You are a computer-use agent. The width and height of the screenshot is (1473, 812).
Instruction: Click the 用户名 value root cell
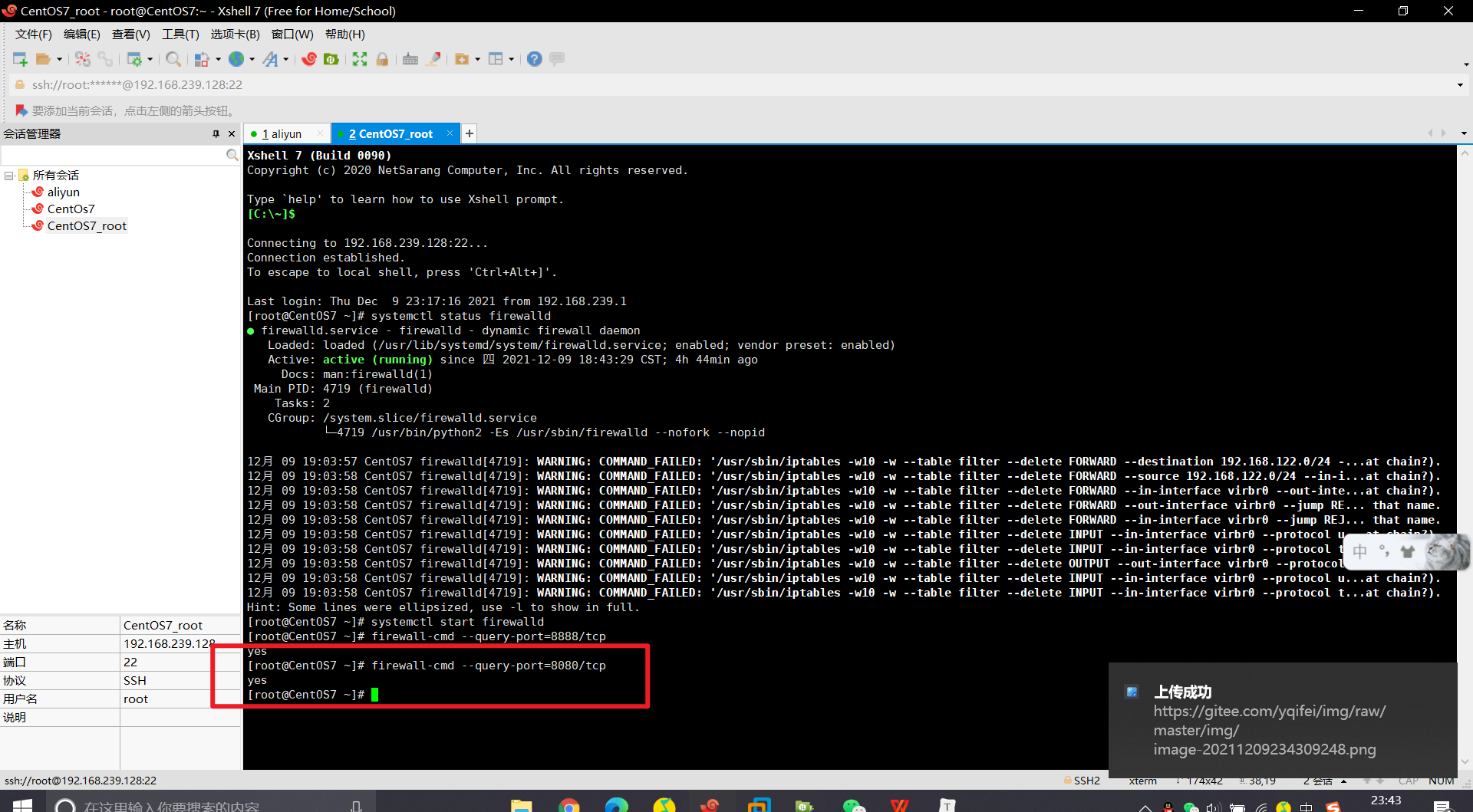pos(180,699)
